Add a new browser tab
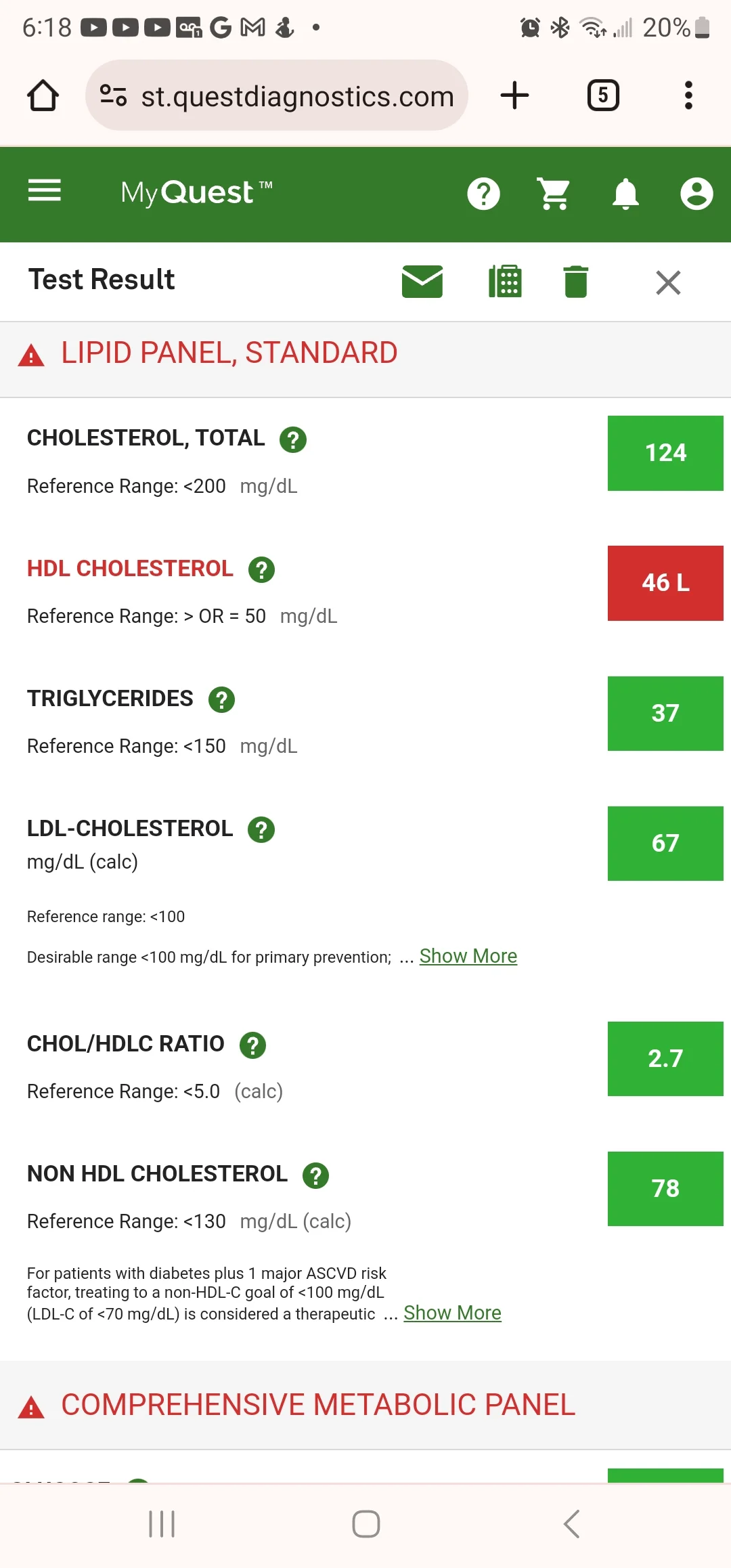731x1568 pixels. (514, 95)
